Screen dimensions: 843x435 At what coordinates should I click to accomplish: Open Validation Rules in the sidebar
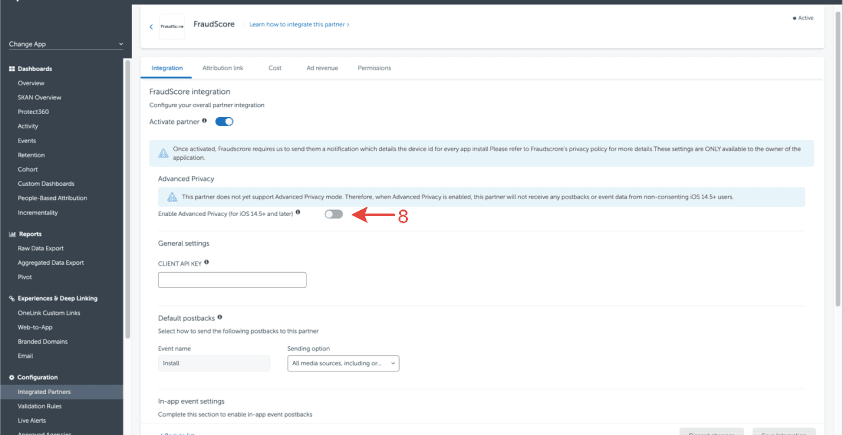click(x=39, y=407)
